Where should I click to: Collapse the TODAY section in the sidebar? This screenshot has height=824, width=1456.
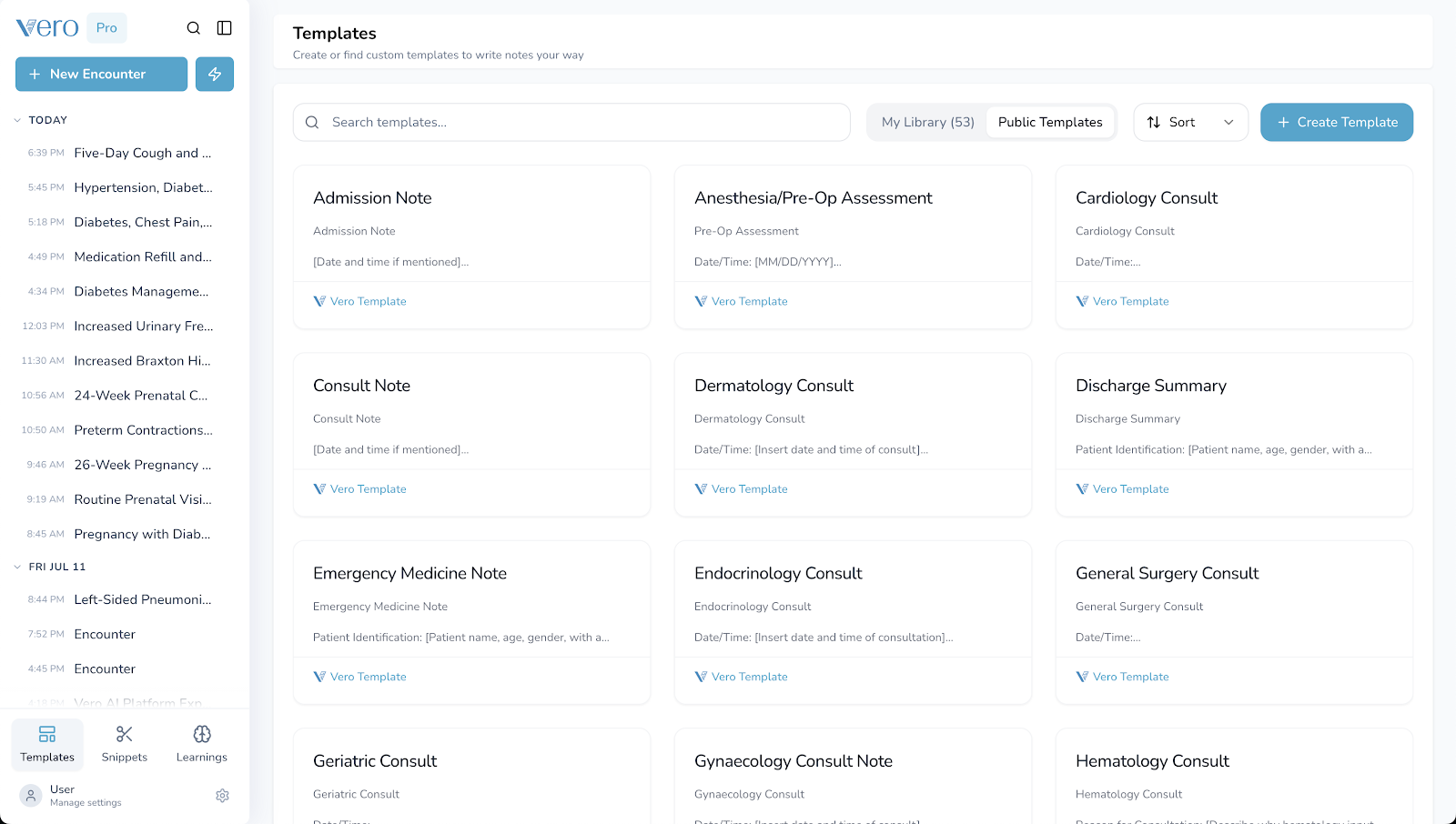[x=15, y=119]
